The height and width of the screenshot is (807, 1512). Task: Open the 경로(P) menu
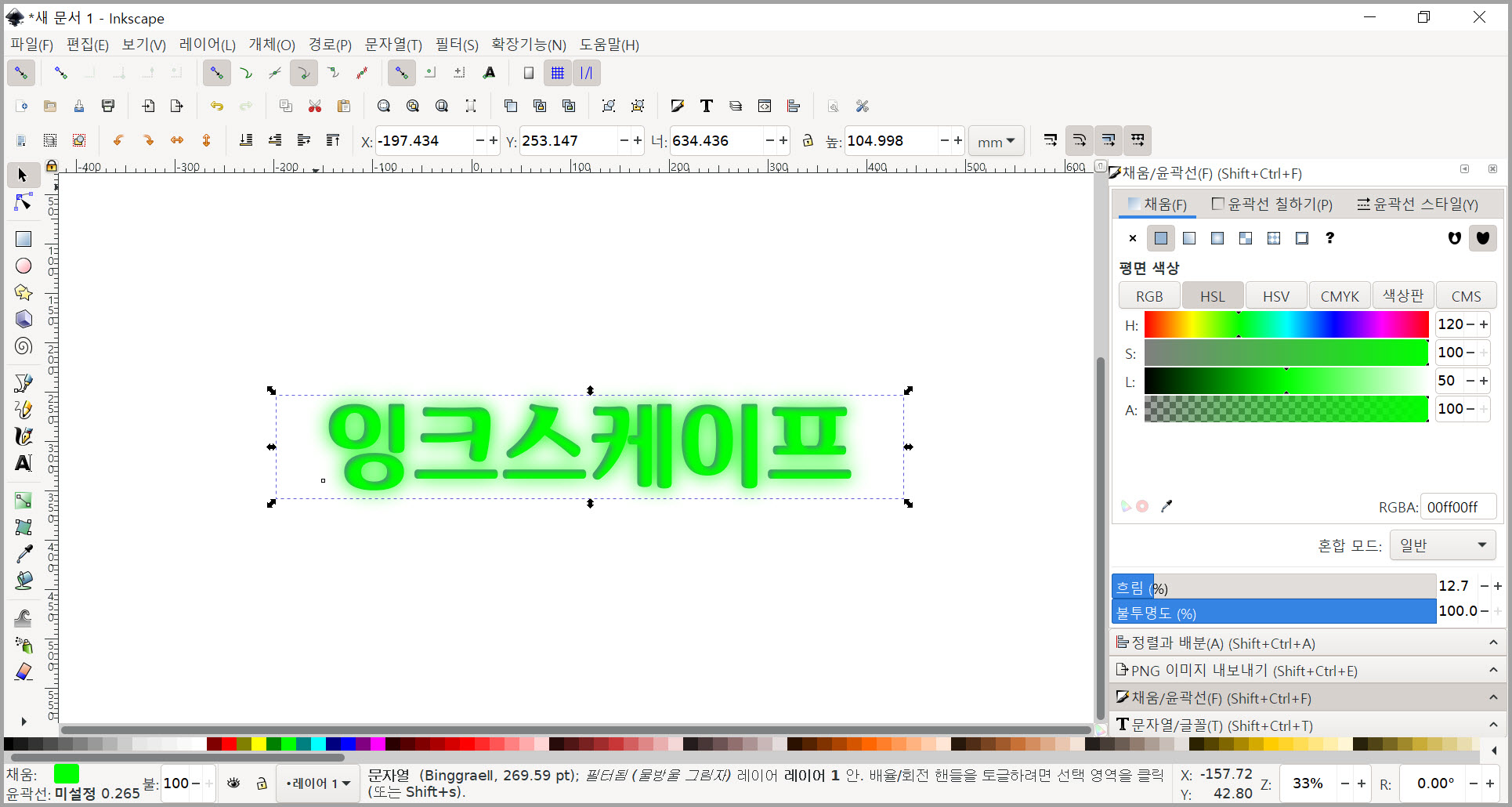pos(330,45)
